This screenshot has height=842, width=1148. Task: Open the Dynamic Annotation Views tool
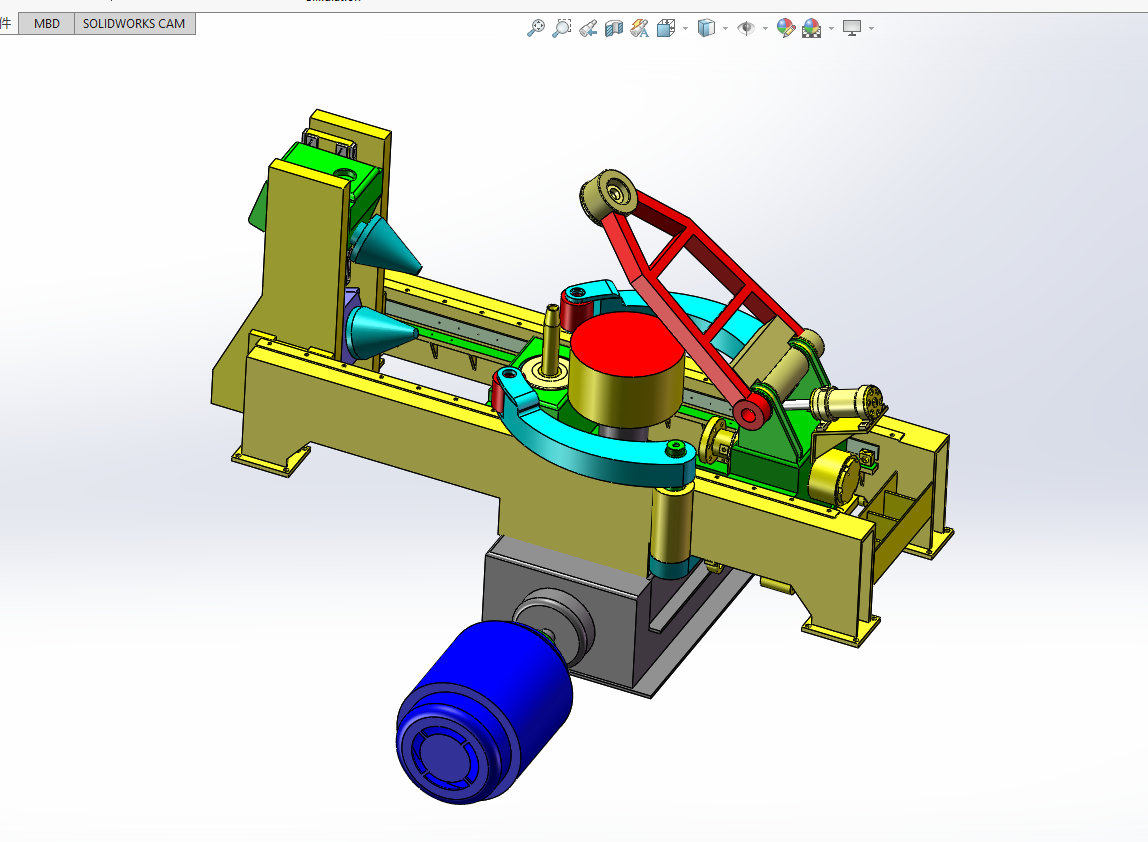(x=640, y=29)
